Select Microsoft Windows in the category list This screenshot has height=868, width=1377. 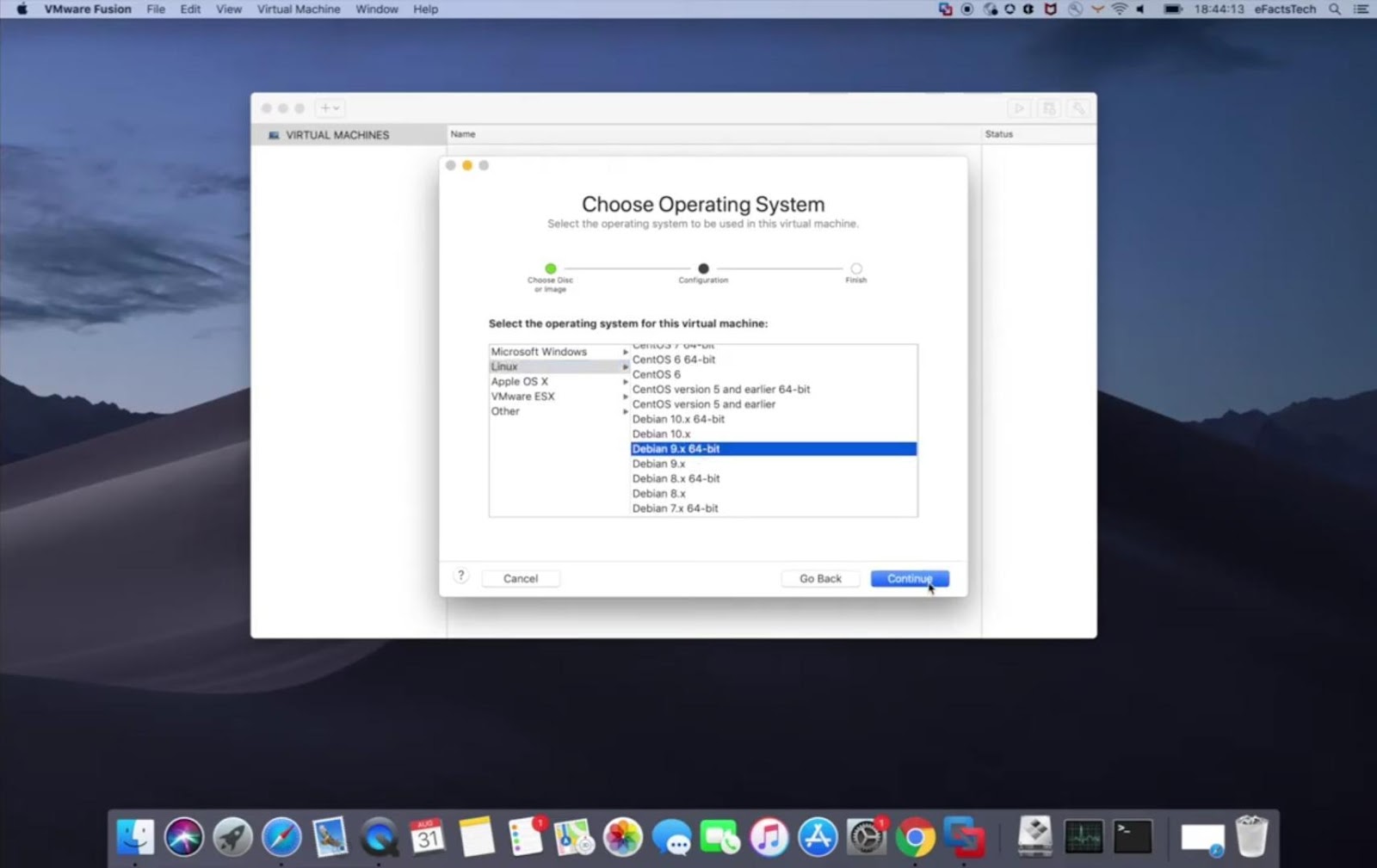coord(559,352)
